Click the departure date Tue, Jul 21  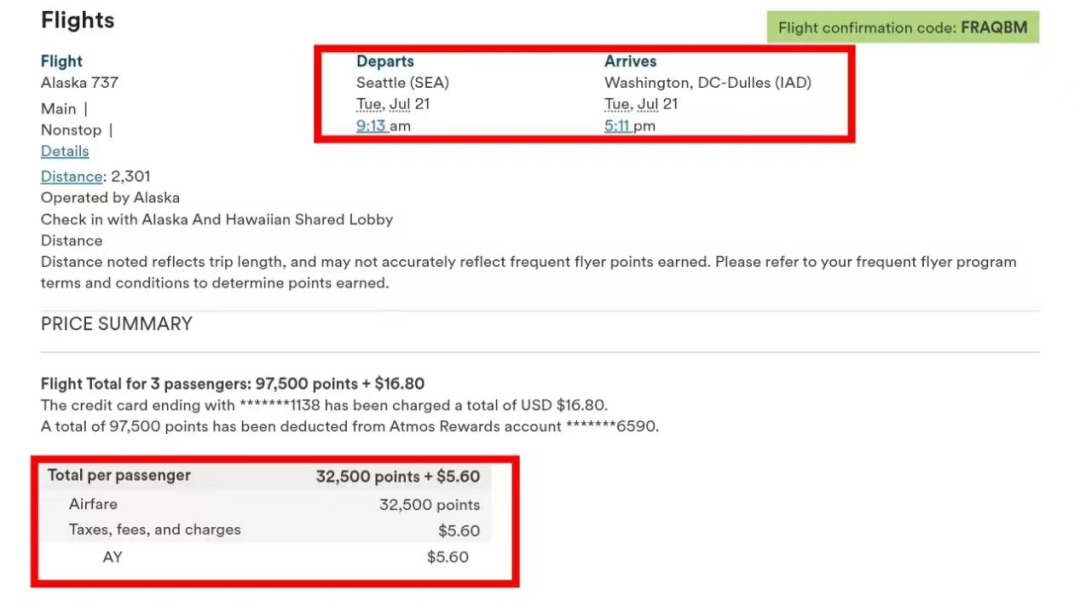tap(393, 104)
